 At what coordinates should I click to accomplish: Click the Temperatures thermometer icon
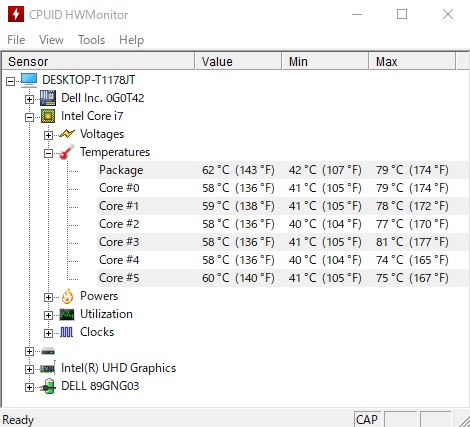[67, 152]
